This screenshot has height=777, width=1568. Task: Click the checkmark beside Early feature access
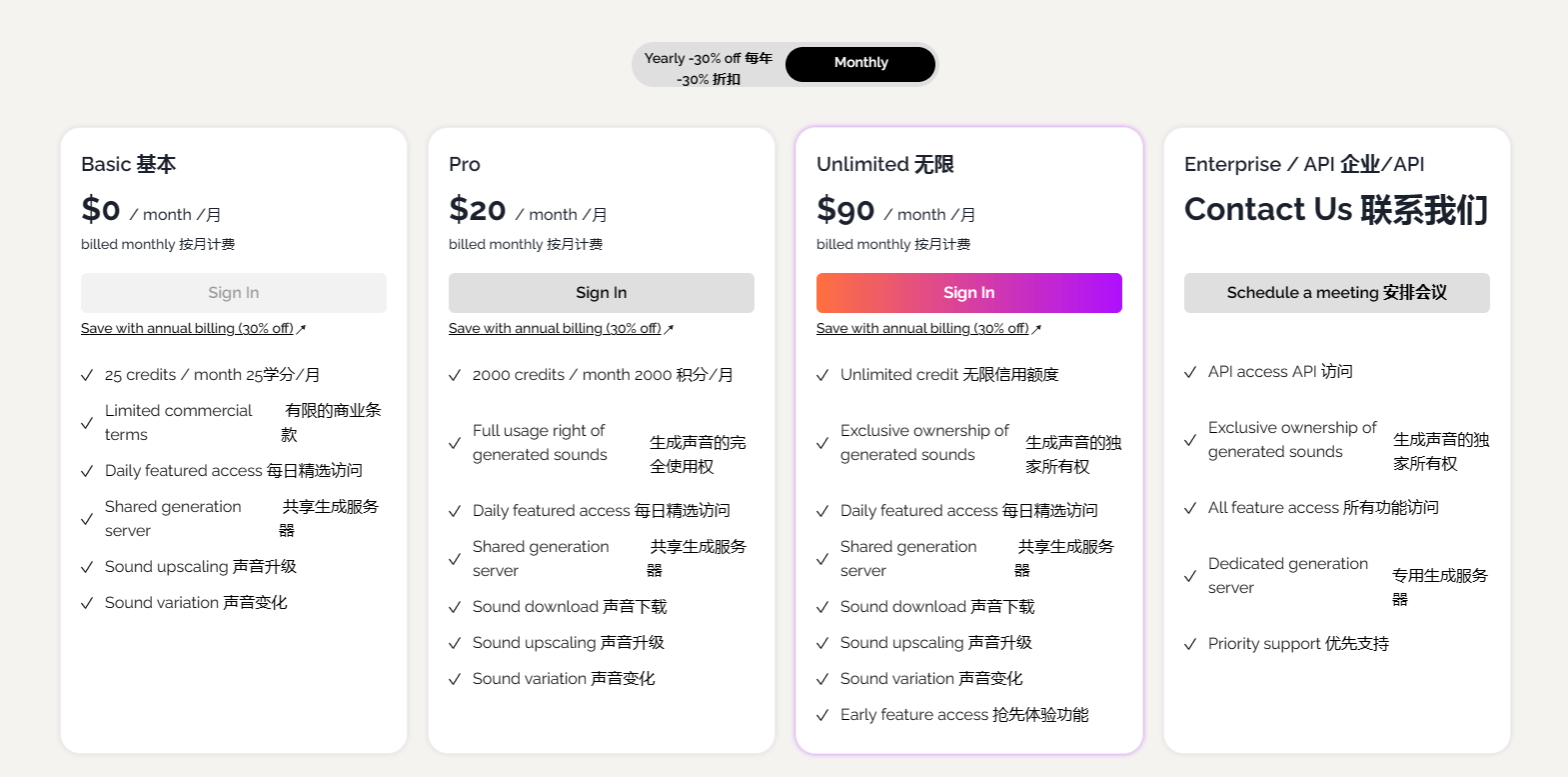[823, 714]
